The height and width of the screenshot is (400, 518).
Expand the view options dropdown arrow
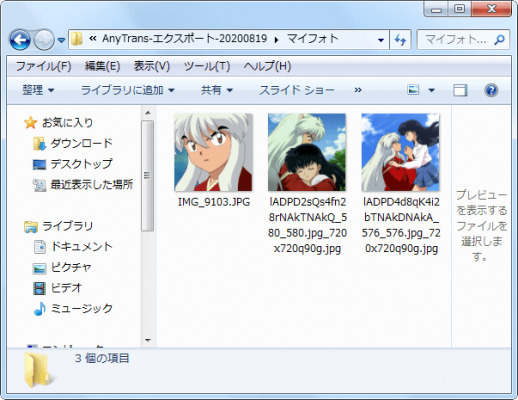pyautogui.click(x=431, y=90)
